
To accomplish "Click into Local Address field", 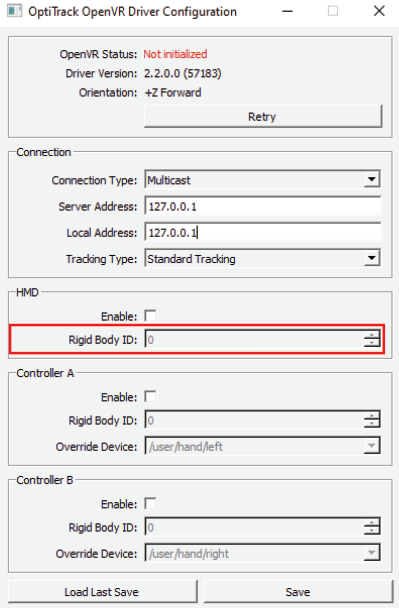I will 263,232.
